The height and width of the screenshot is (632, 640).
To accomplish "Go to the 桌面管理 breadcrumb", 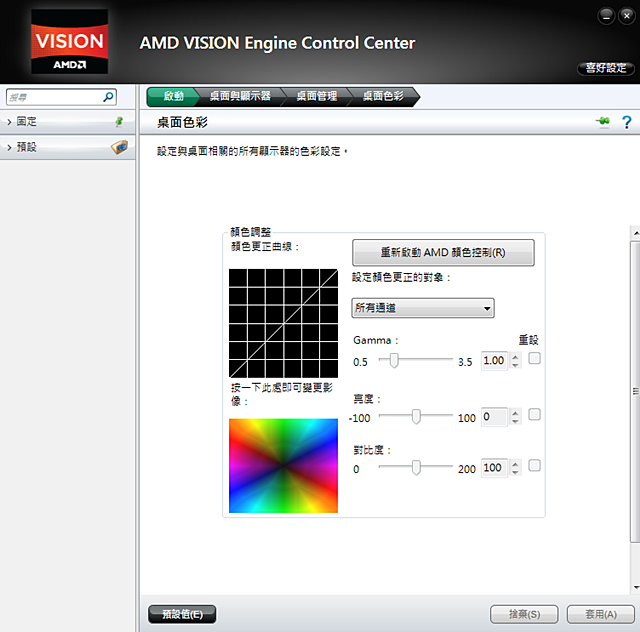I will coord(317,96).
